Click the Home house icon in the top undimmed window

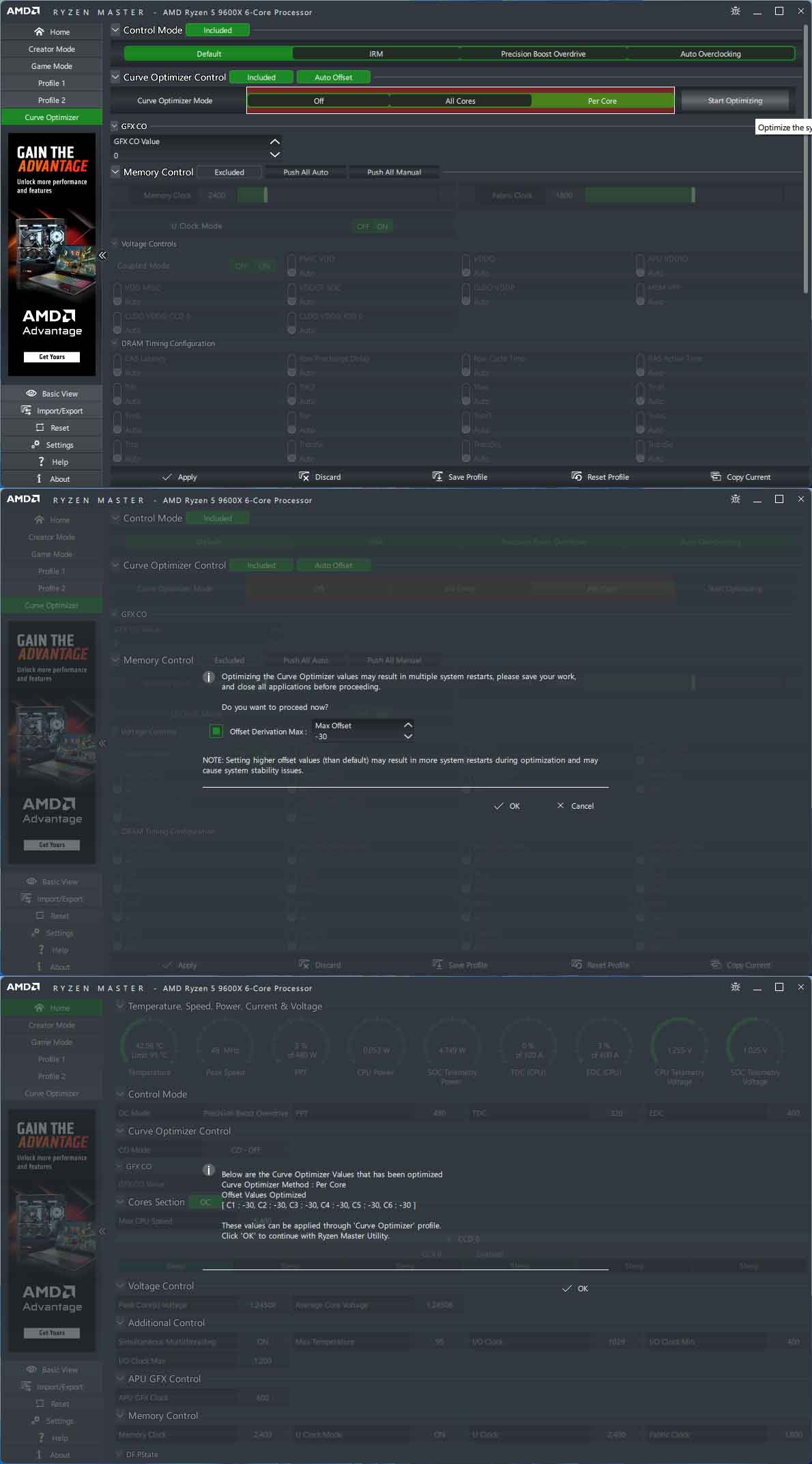[x=39, y=32]
